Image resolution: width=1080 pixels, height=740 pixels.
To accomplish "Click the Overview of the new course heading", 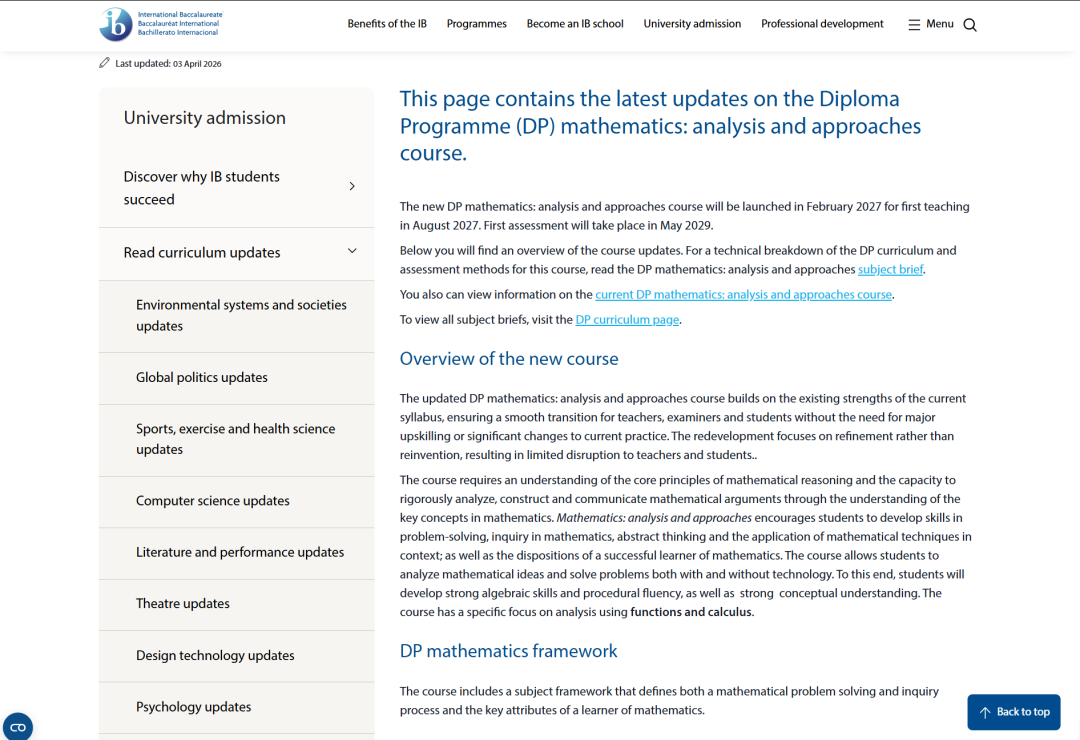I will tap(509, 358).
